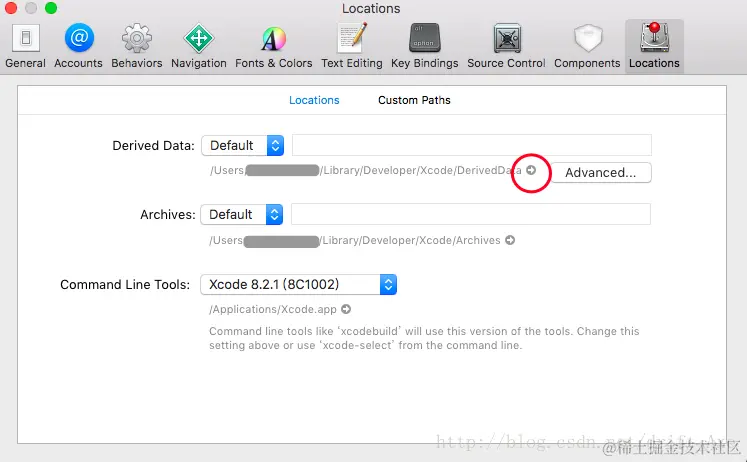Switch to the Custom Paths tab
This screenshot has width=747, height=462.
click(414, 100)
